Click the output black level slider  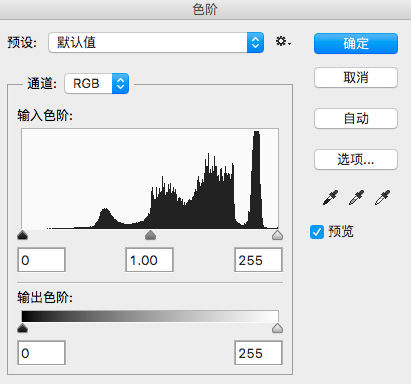point(22,328)
